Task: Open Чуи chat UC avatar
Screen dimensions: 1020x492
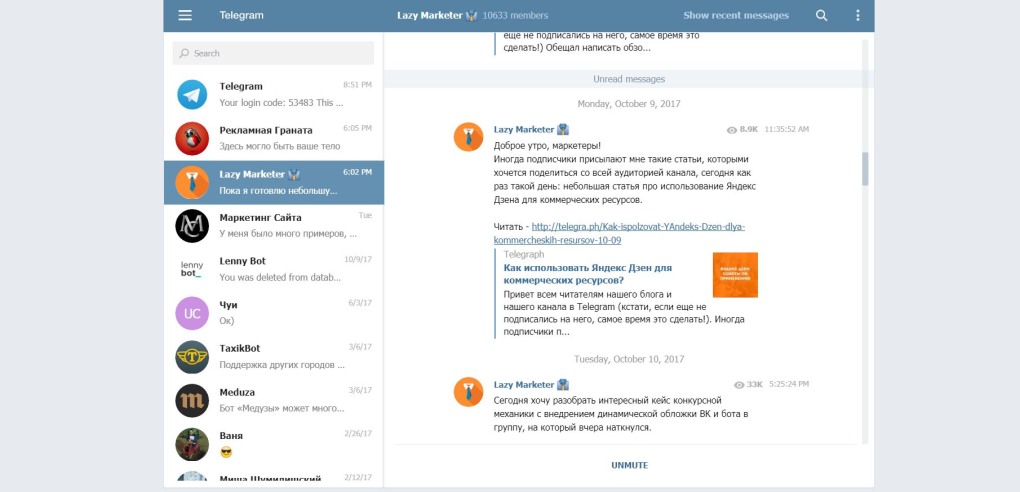Action: (x=192, y=313)
